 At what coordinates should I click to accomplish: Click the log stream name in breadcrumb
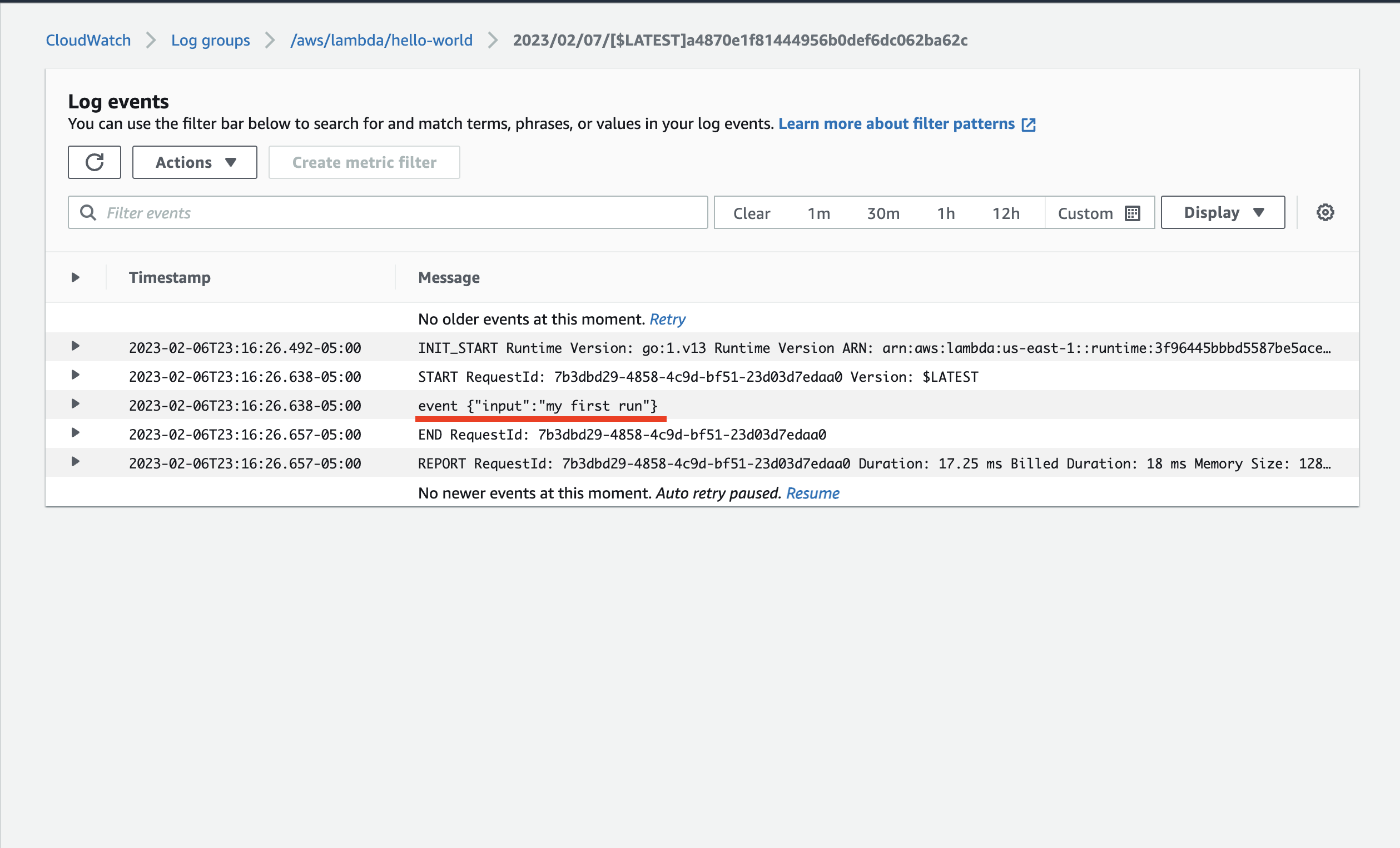pos(741,41)
